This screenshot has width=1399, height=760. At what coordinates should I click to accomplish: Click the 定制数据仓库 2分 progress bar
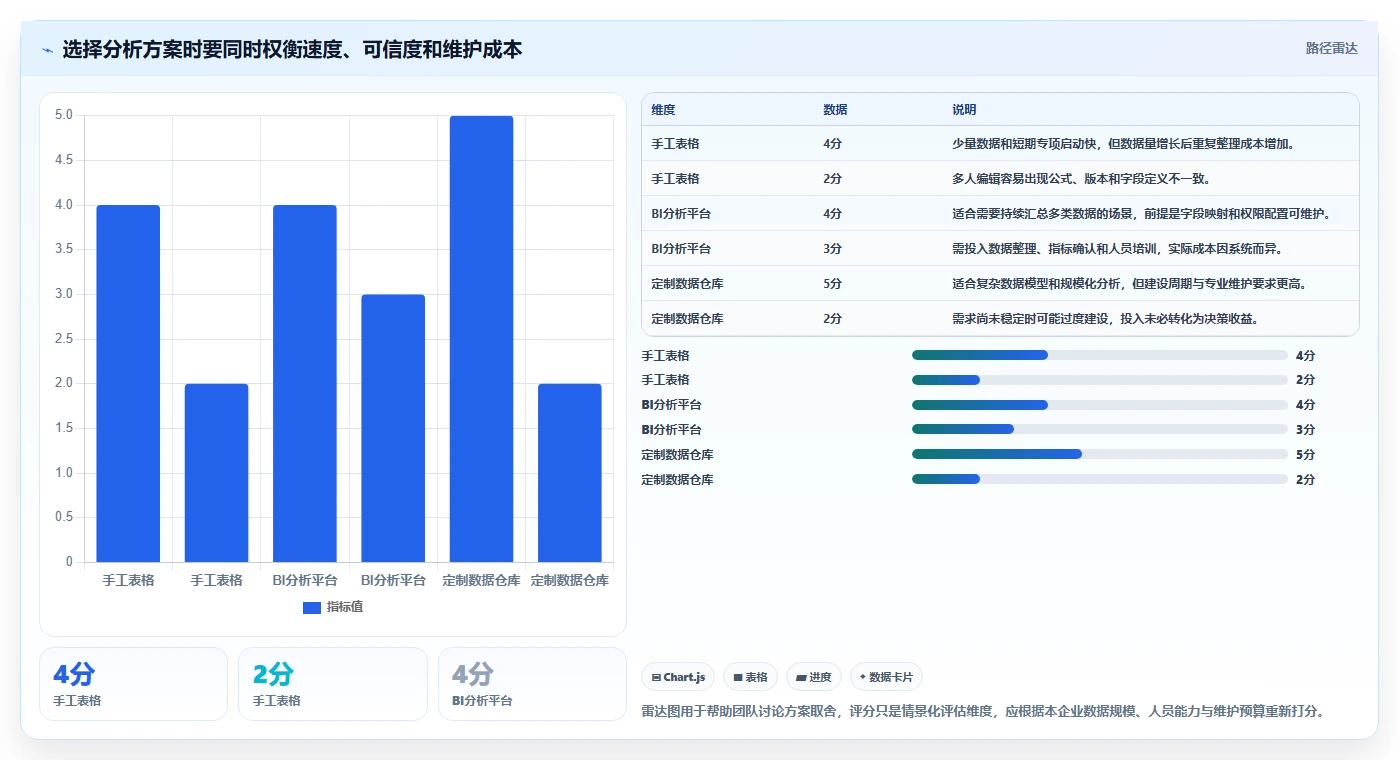1100,479
